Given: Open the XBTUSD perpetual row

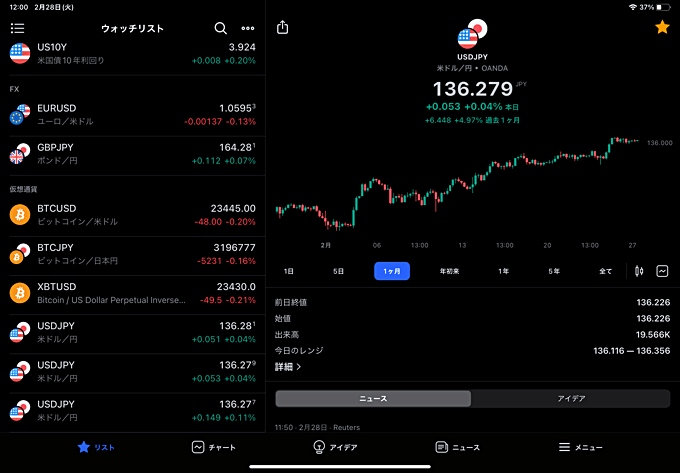Looking at the screenshot, I should pos(133,293).
